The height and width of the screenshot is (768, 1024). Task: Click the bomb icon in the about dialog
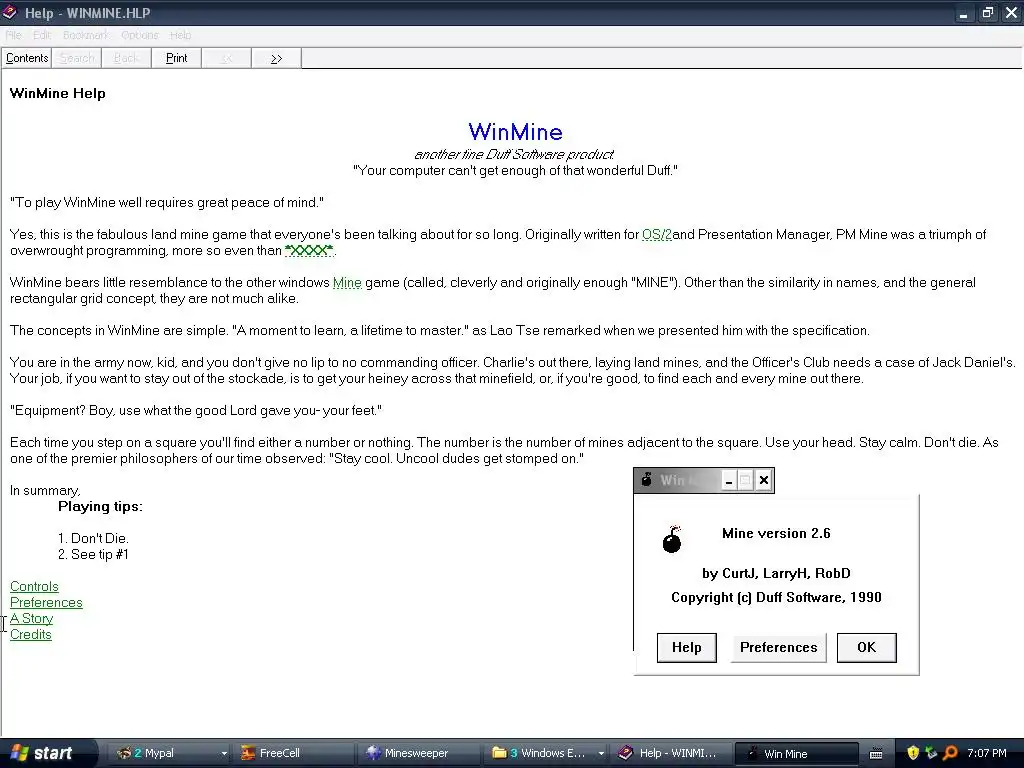(x=672, y=539)
